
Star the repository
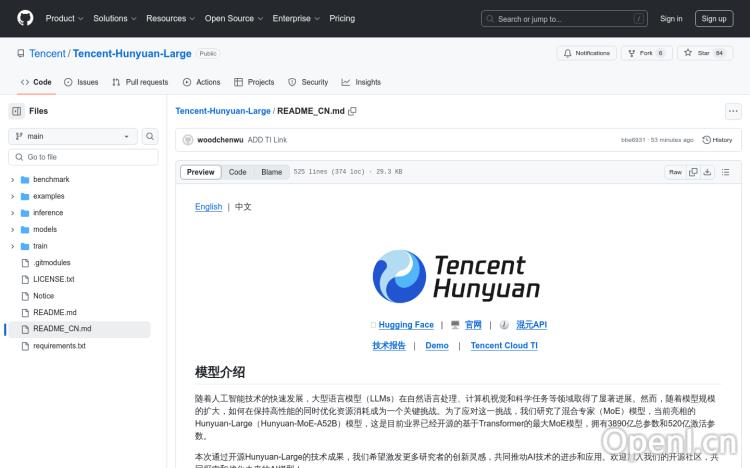(705, 53)
